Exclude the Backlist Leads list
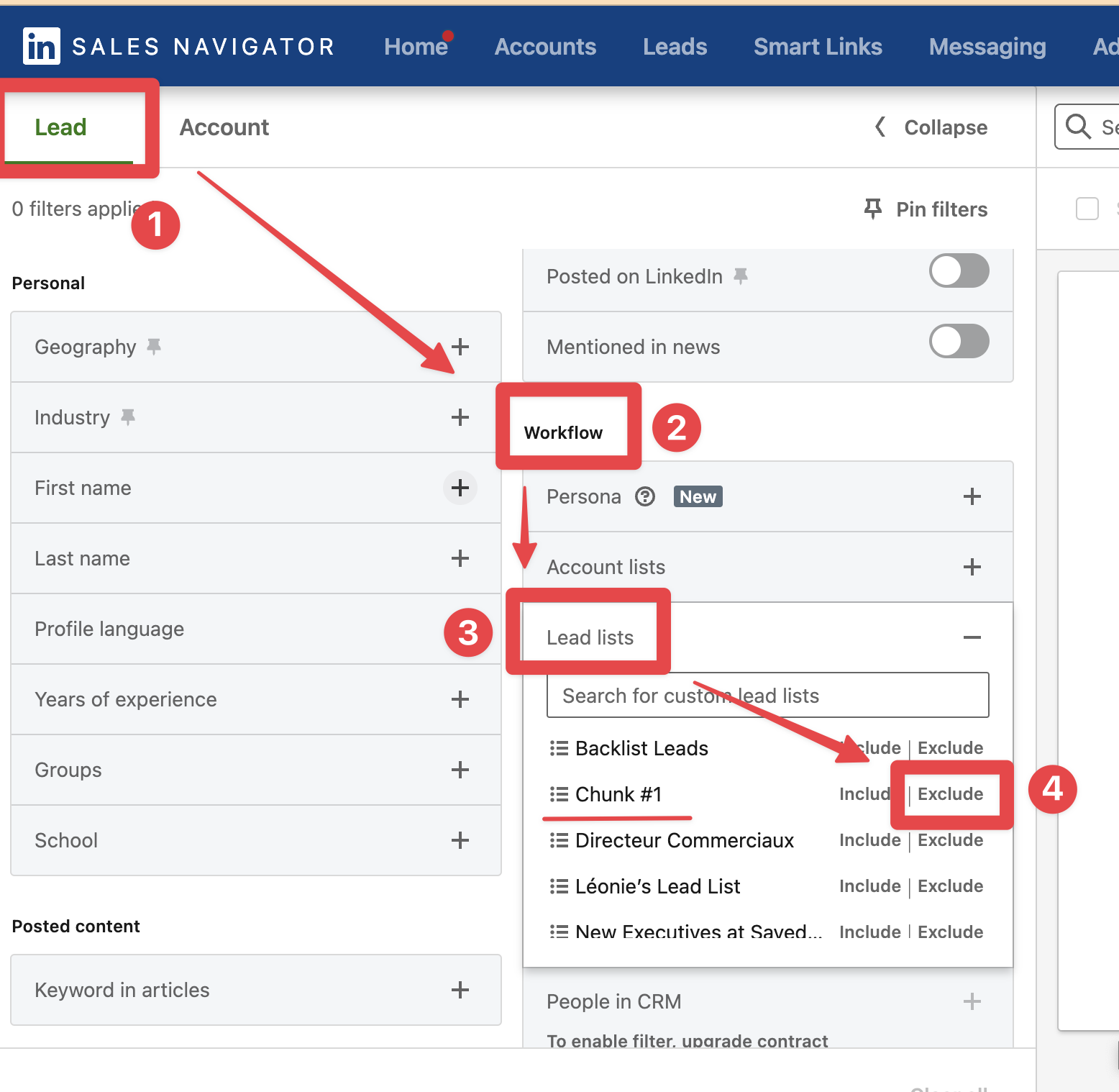This screenshot has height=1092, width=1119. tap(950, 748)
